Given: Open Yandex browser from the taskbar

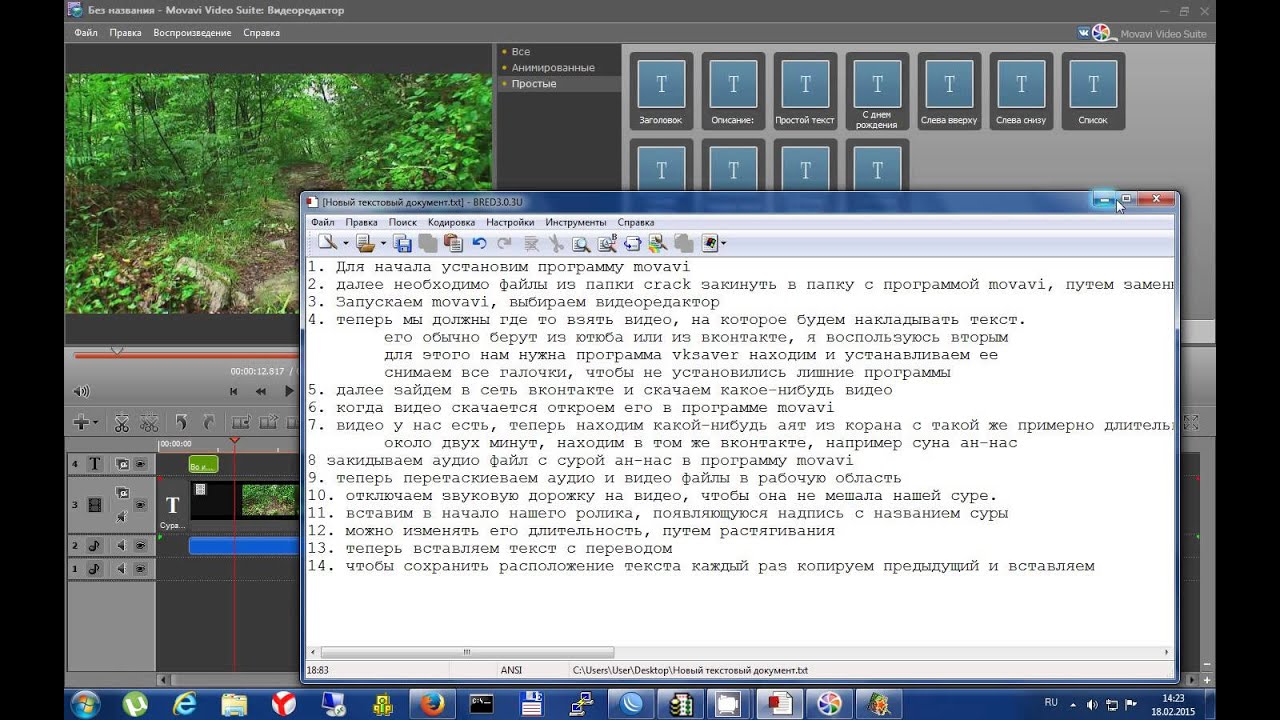Looking at the screenshot, I should (283, 704).
